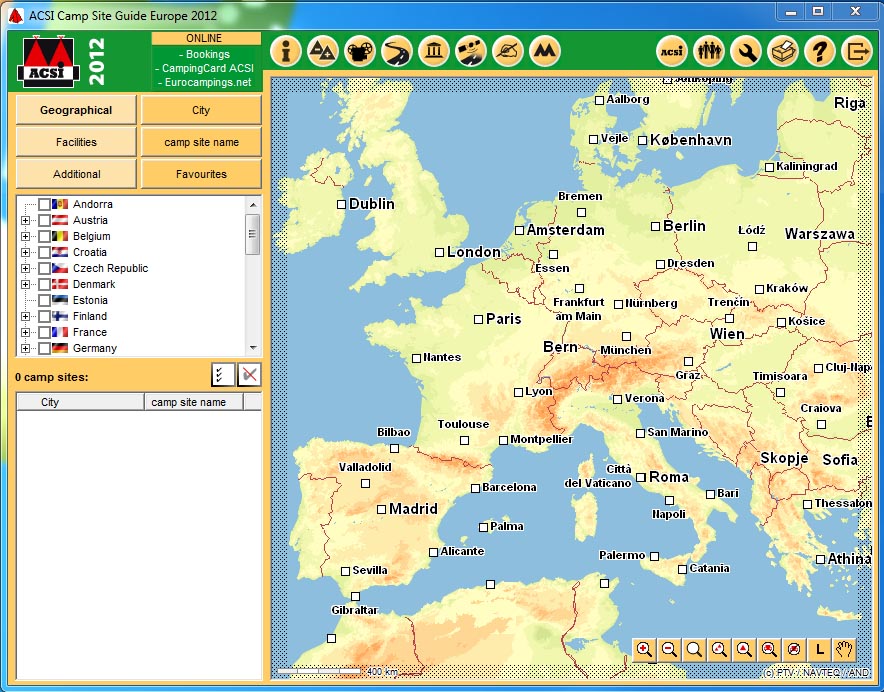Open settings with the wrench icon
Image resolution: width=884 pixels, height=692 pixels.
[746, 51]
